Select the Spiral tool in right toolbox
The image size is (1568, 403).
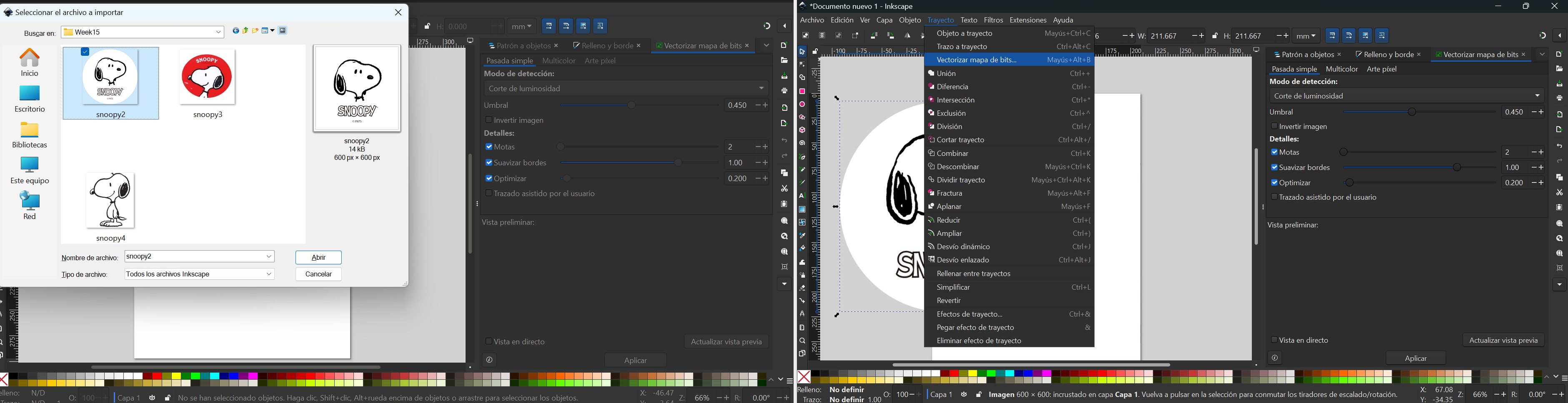802,144
